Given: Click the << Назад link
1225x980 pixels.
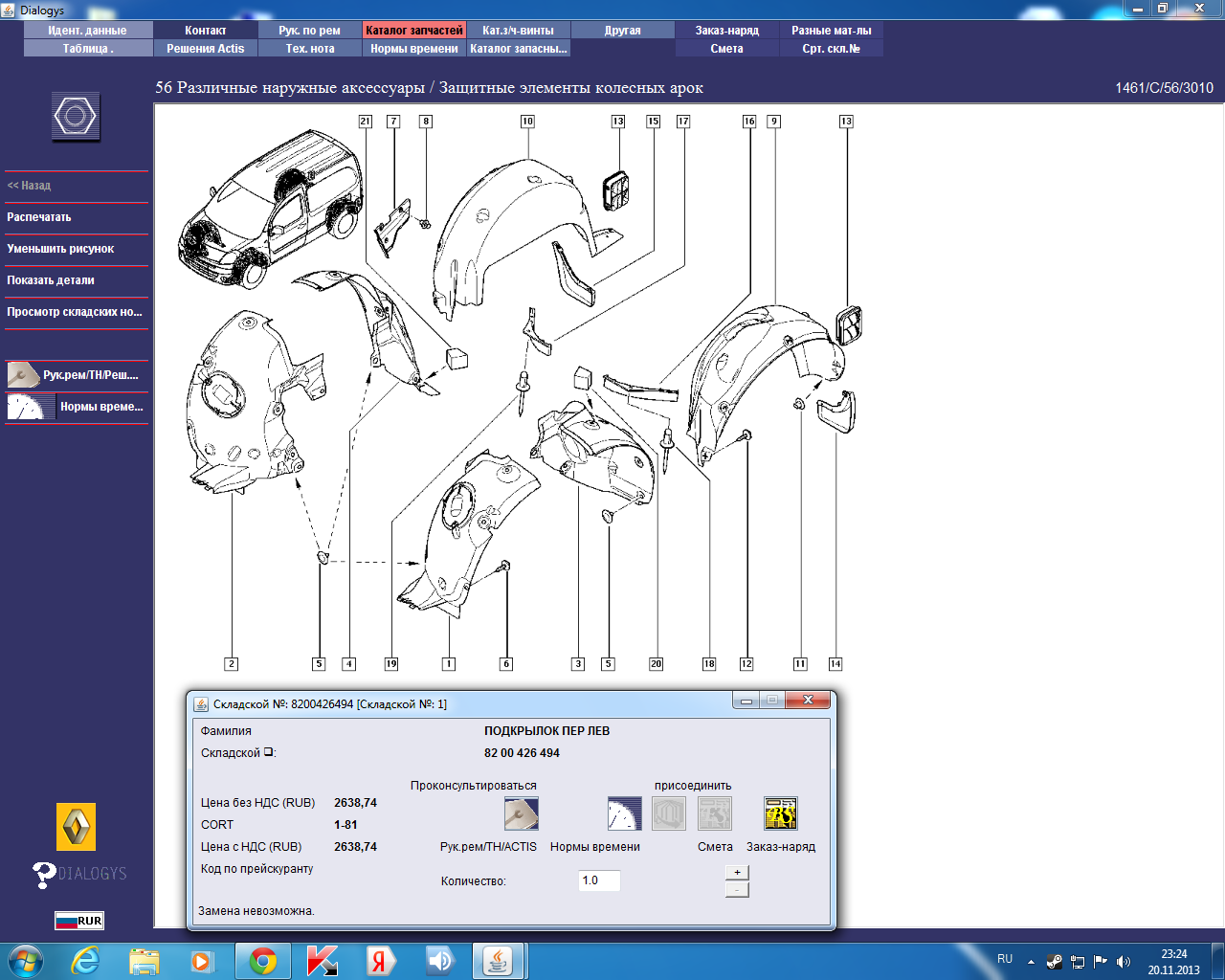Looking at the screenshot, I should (x=29, y=186).
